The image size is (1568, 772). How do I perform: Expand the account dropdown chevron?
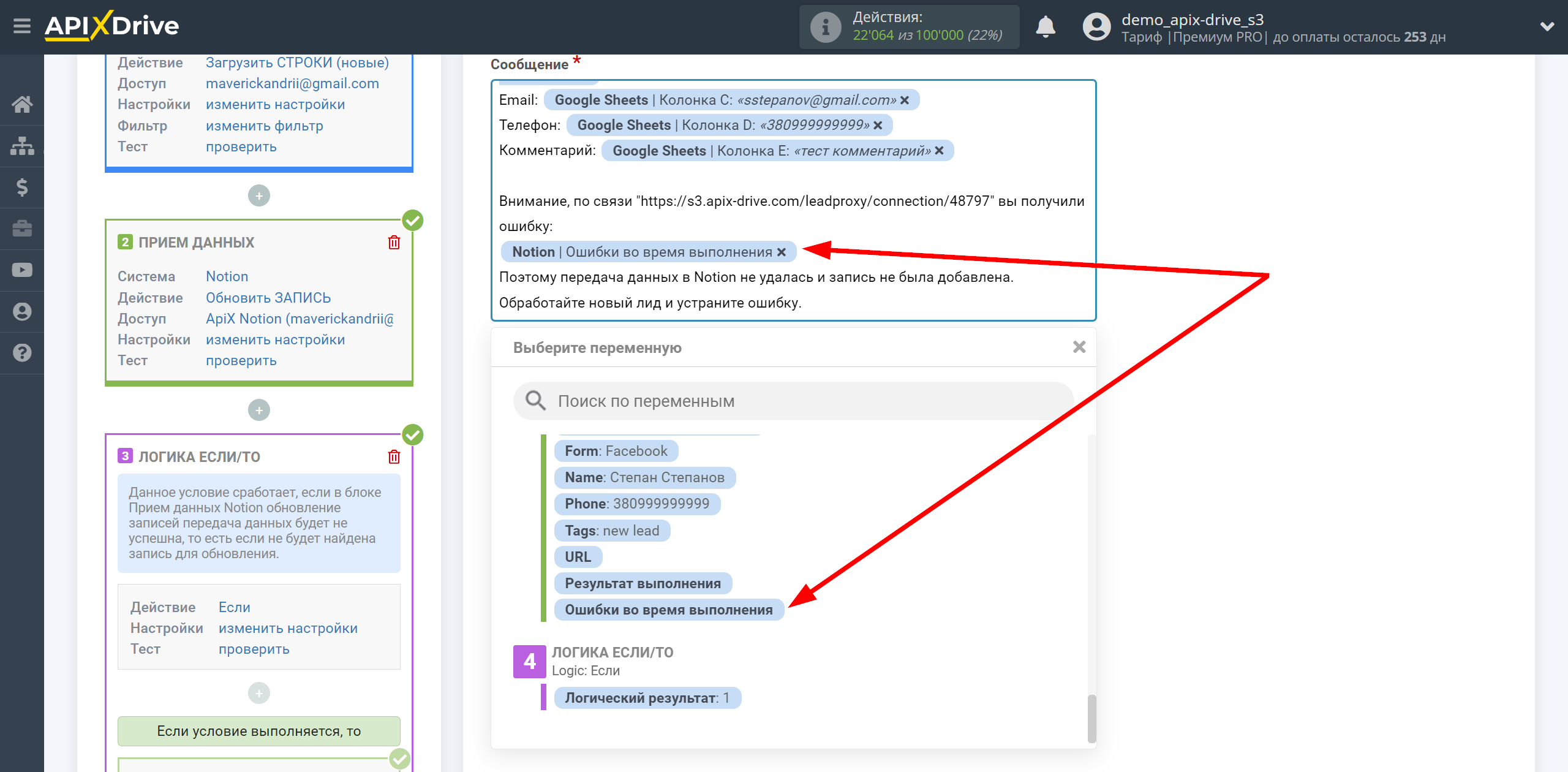pos(1547,27)
